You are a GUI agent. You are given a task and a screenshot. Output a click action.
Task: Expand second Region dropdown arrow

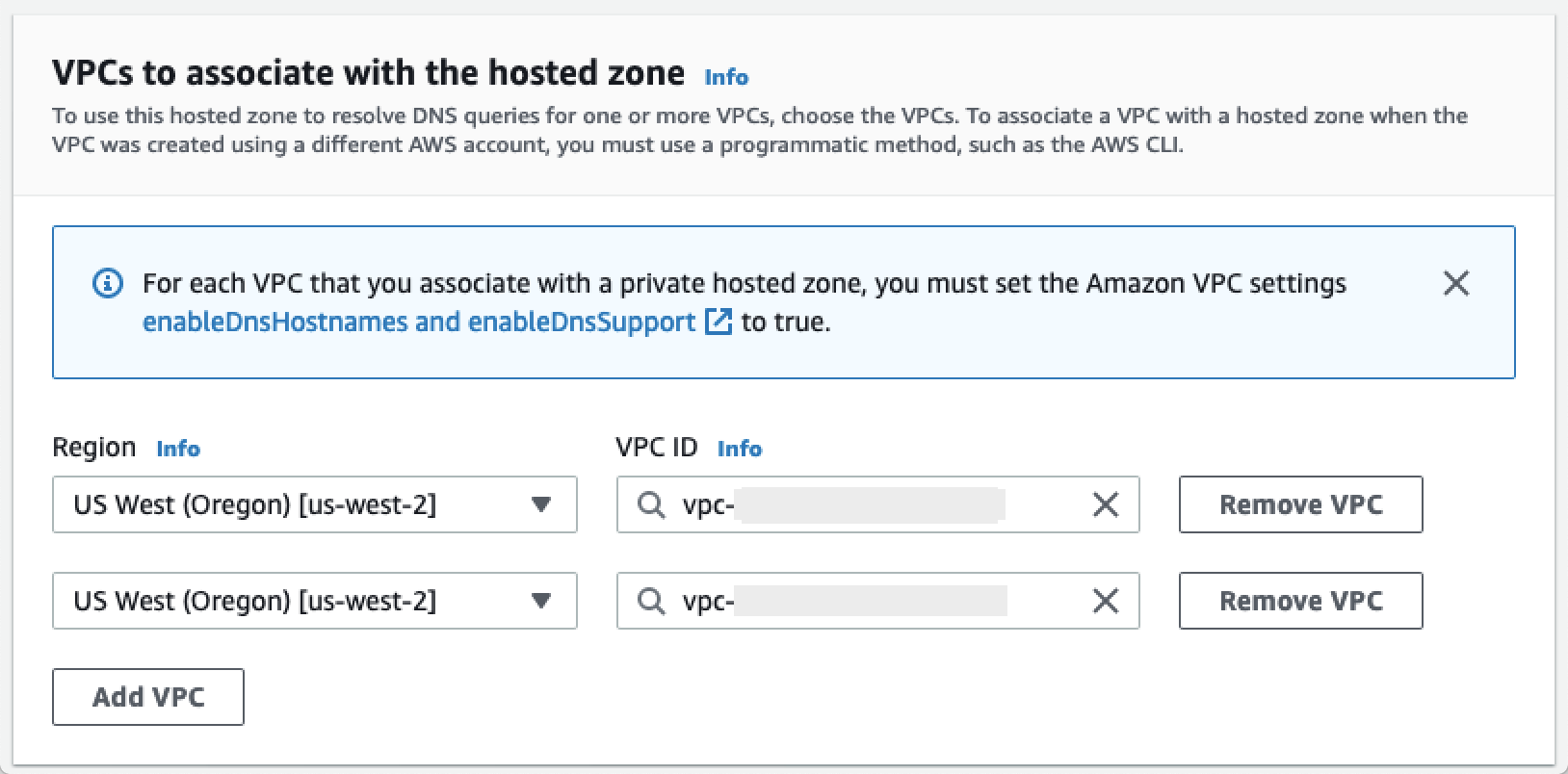[541, 601]
